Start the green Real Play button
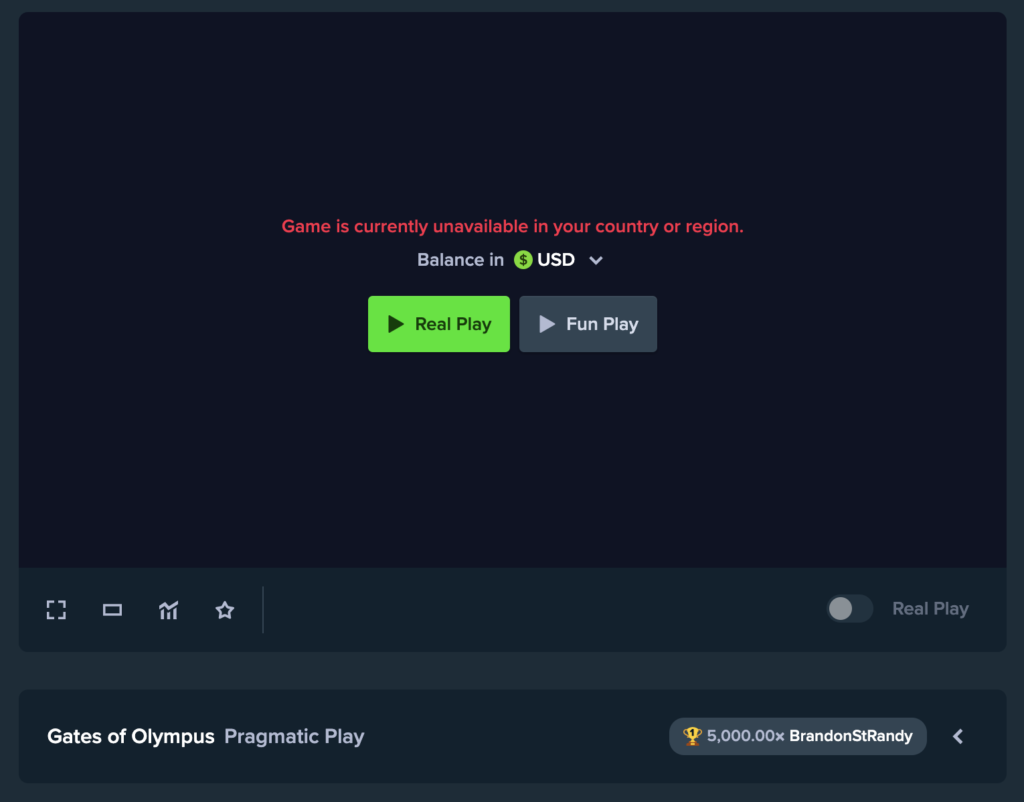Screen dimensions: 1024x802 (x=439, y=324)
